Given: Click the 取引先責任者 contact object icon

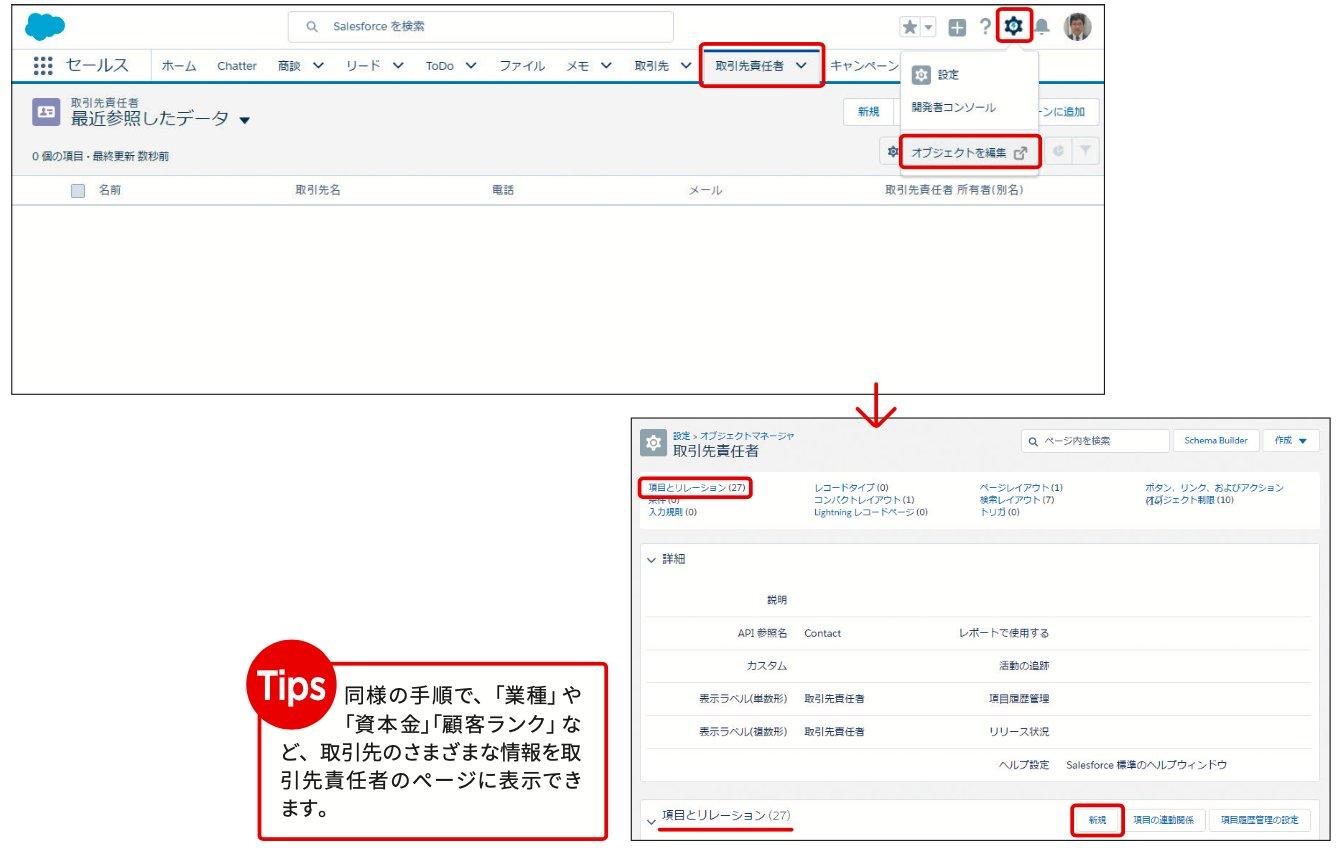Looking at the screenshot, I should 46,112.
